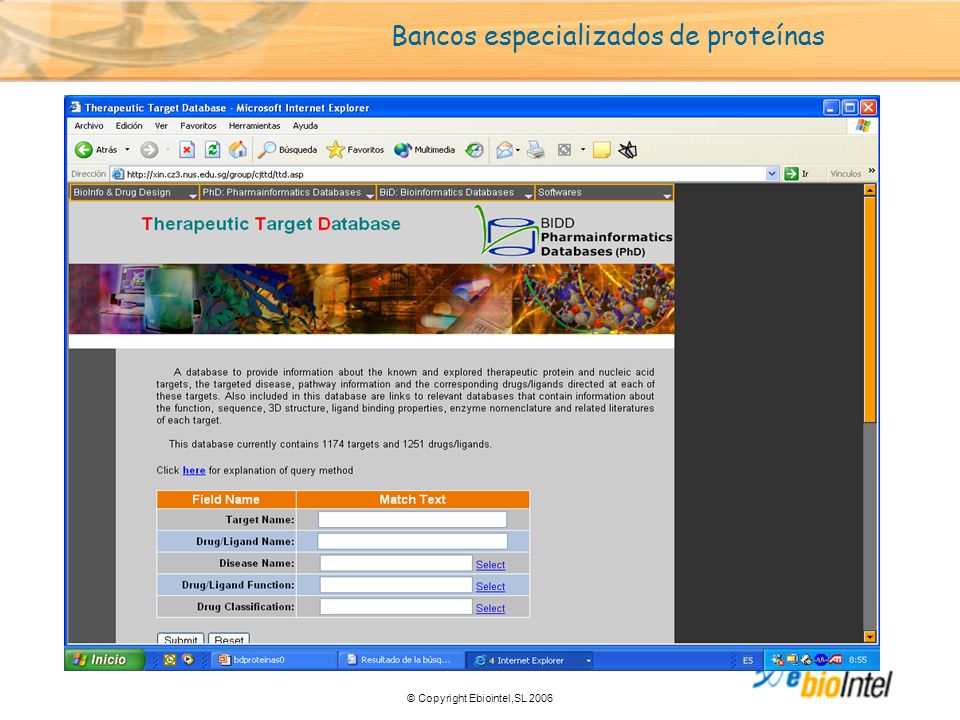
Task: Click the scrollbar up arrow
Action: point(869,190)
